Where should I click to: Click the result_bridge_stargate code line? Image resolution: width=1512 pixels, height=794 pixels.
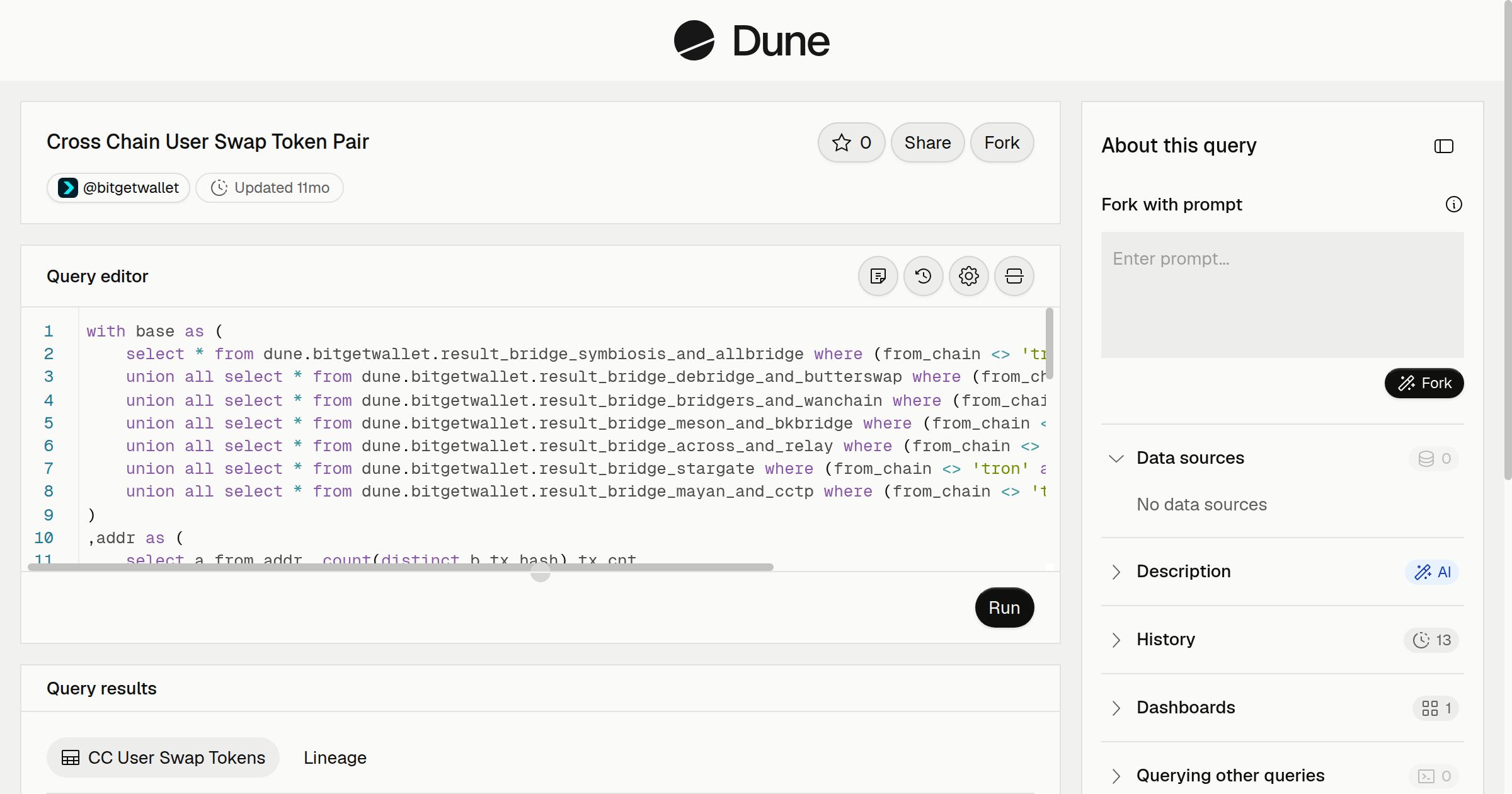coord(586,469)
